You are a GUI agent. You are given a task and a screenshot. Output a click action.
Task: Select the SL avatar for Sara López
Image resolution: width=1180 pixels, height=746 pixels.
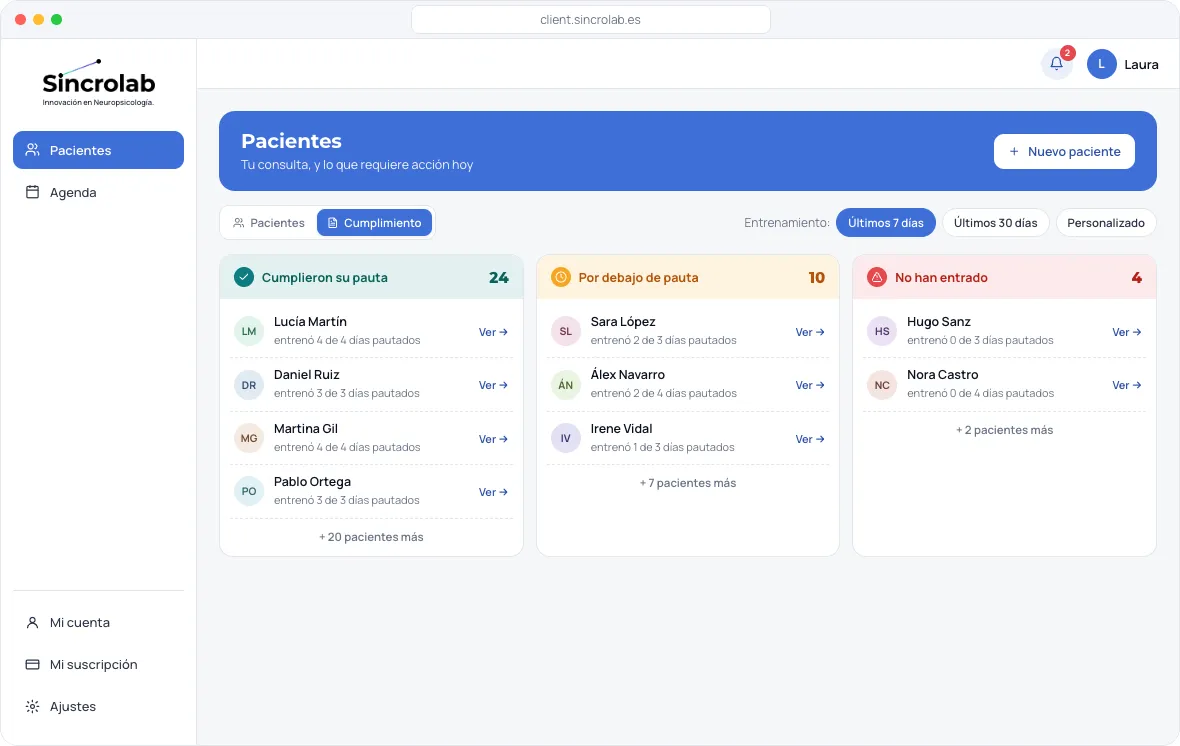click(x=566, y=331)
